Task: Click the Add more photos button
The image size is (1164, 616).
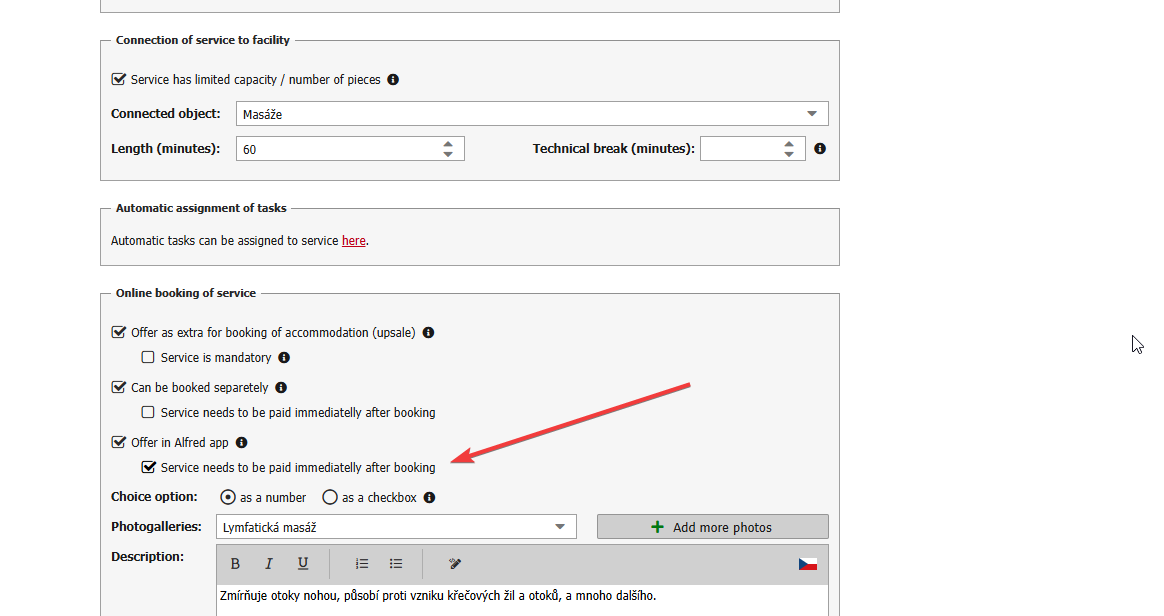Action: point(712,527)
